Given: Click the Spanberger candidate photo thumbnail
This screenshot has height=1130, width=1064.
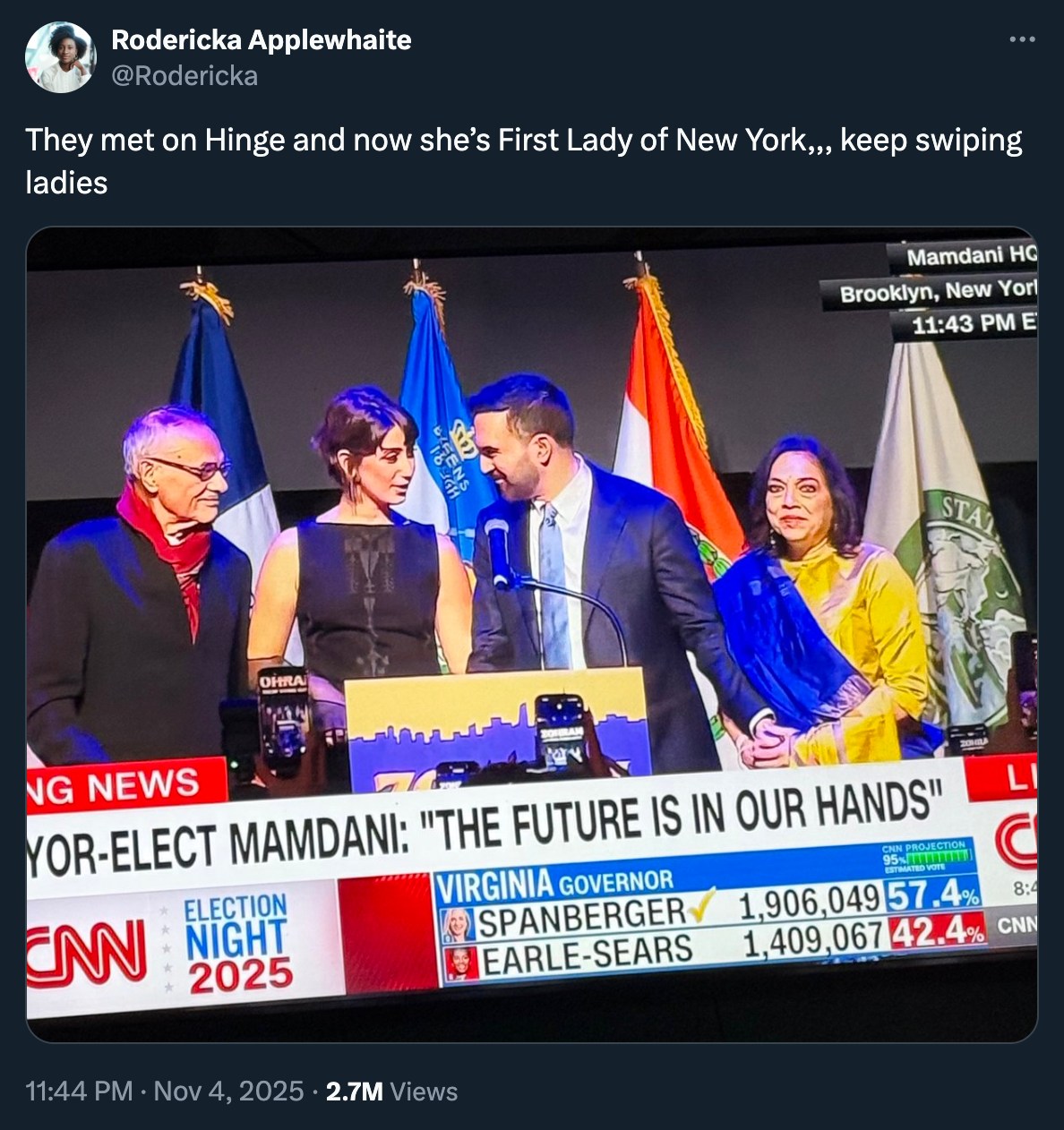Looking at the screenshot, I should tap(458, 925).
